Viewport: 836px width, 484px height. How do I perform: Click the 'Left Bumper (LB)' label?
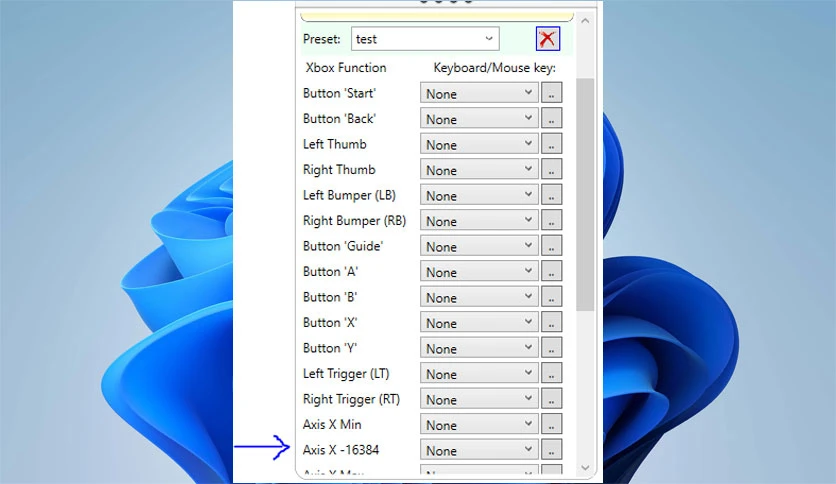tap(349, 195)
